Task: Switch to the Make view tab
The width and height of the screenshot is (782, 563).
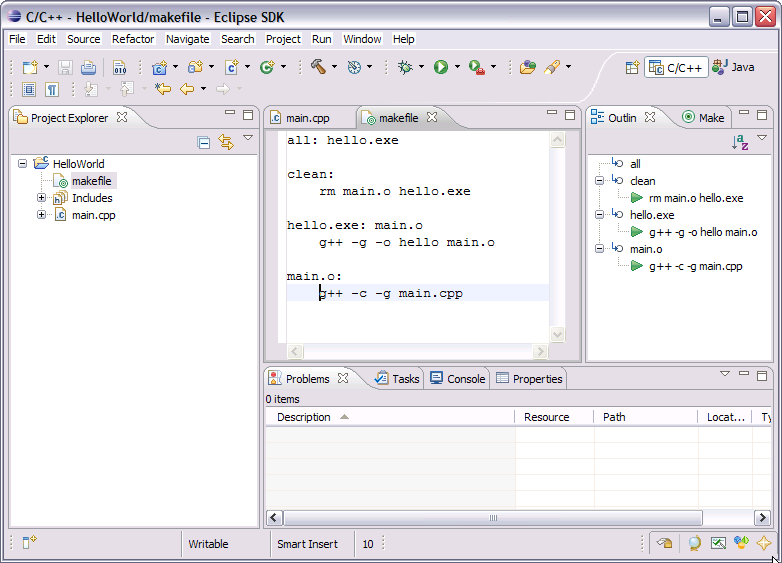Action: (704, 118)
